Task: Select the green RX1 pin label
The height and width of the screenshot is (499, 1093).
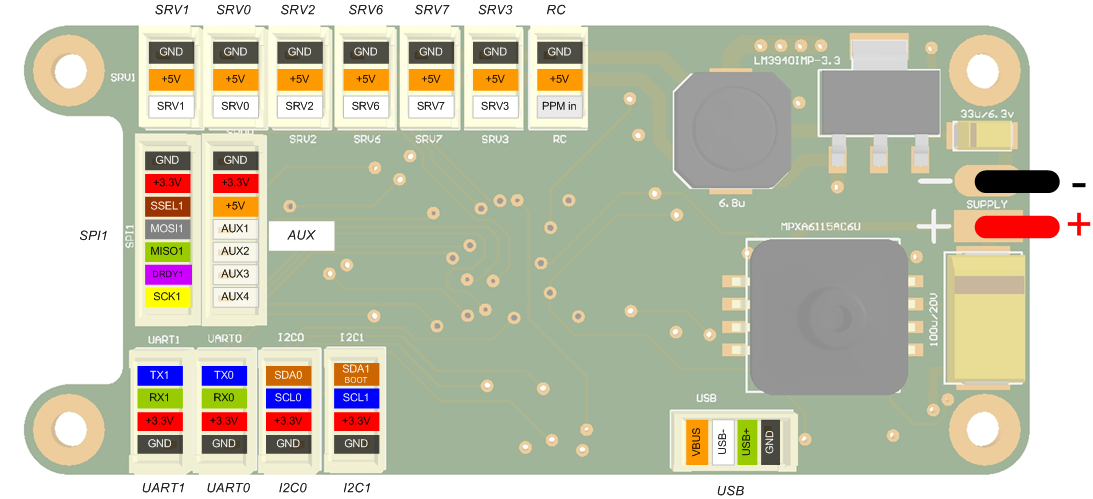Action: point(160,398)
